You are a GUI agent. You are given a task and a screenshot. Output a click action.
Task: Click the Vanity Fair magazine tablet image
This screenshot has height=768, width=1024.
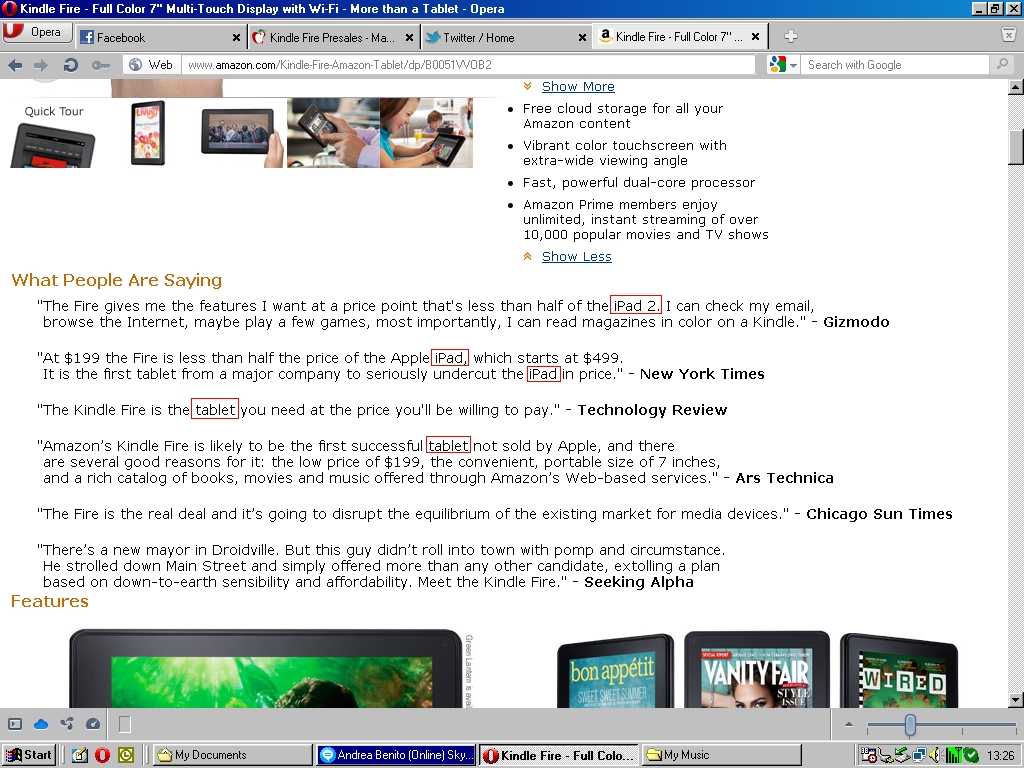tap(756, 669)
